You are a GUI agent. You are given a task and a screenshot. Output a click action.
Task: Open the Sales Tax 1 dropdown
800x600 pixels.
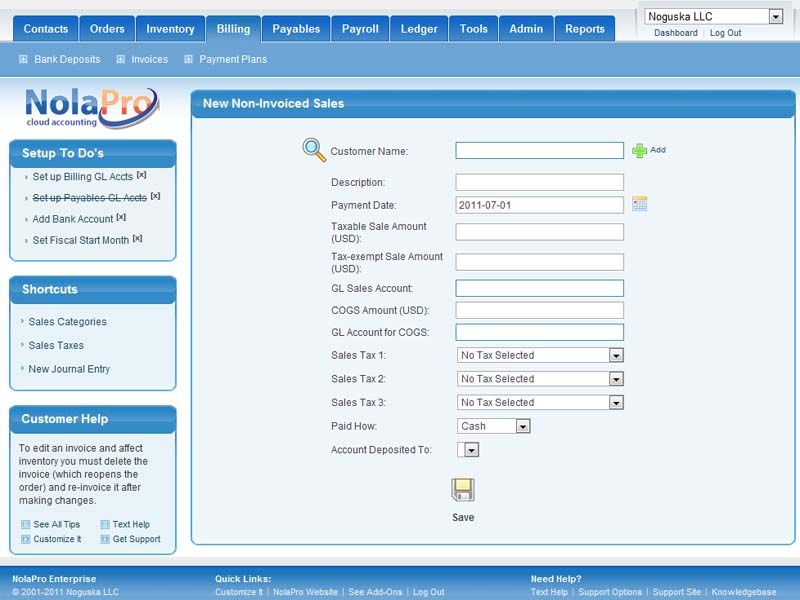point(616,355)
